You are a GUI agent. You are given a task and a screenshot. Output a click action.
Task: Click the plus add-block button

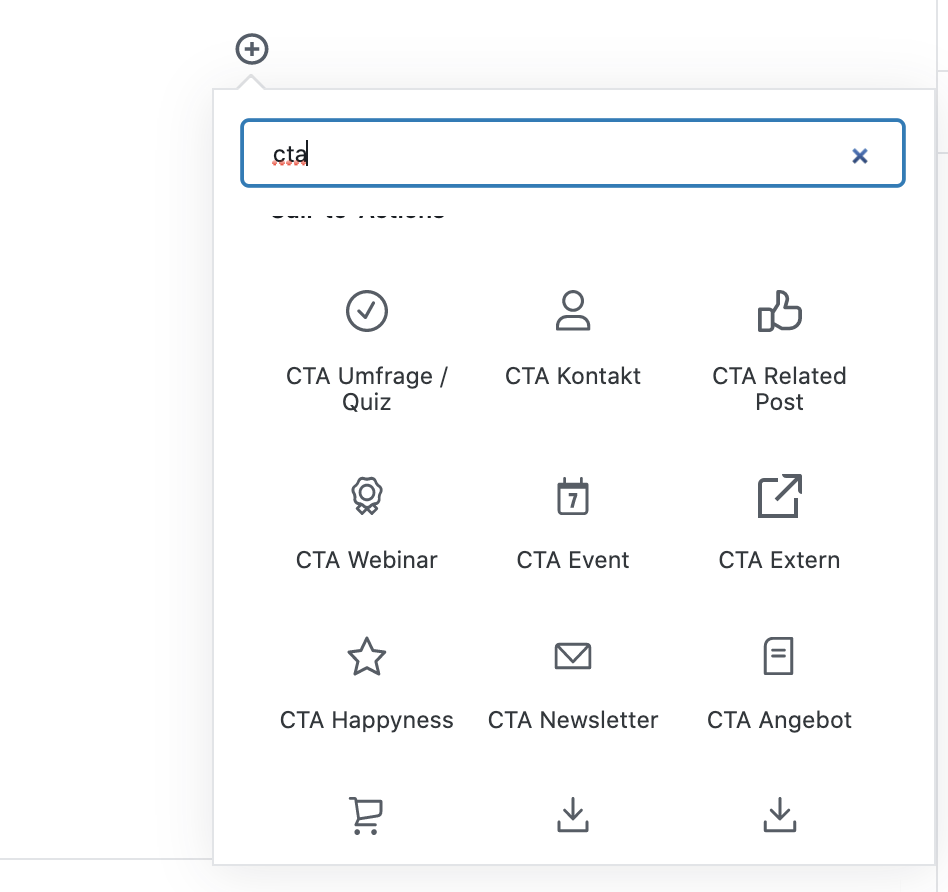(252, 48)
